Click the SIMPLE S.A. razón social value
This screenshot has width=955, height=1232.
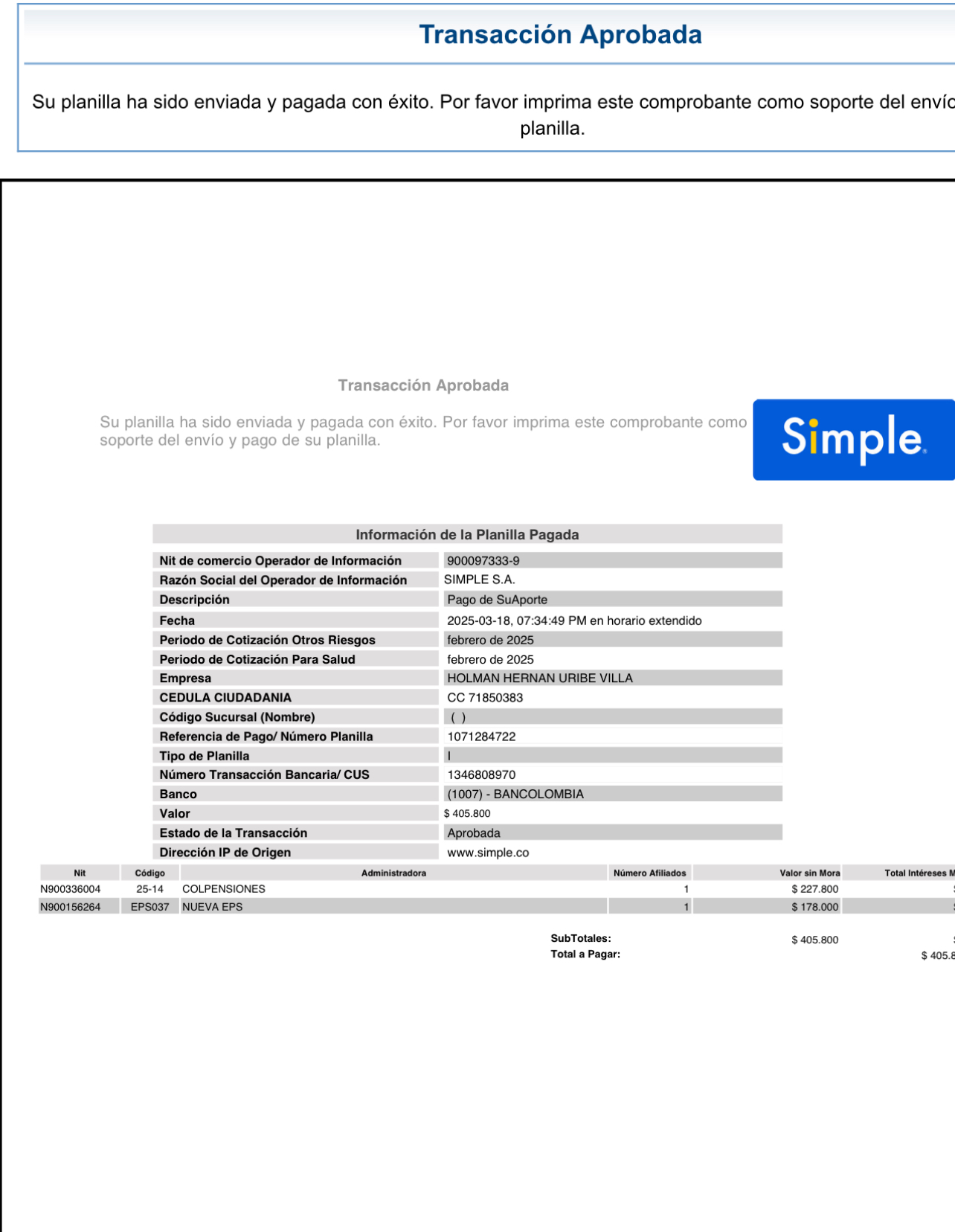click(x=480, y=580)
